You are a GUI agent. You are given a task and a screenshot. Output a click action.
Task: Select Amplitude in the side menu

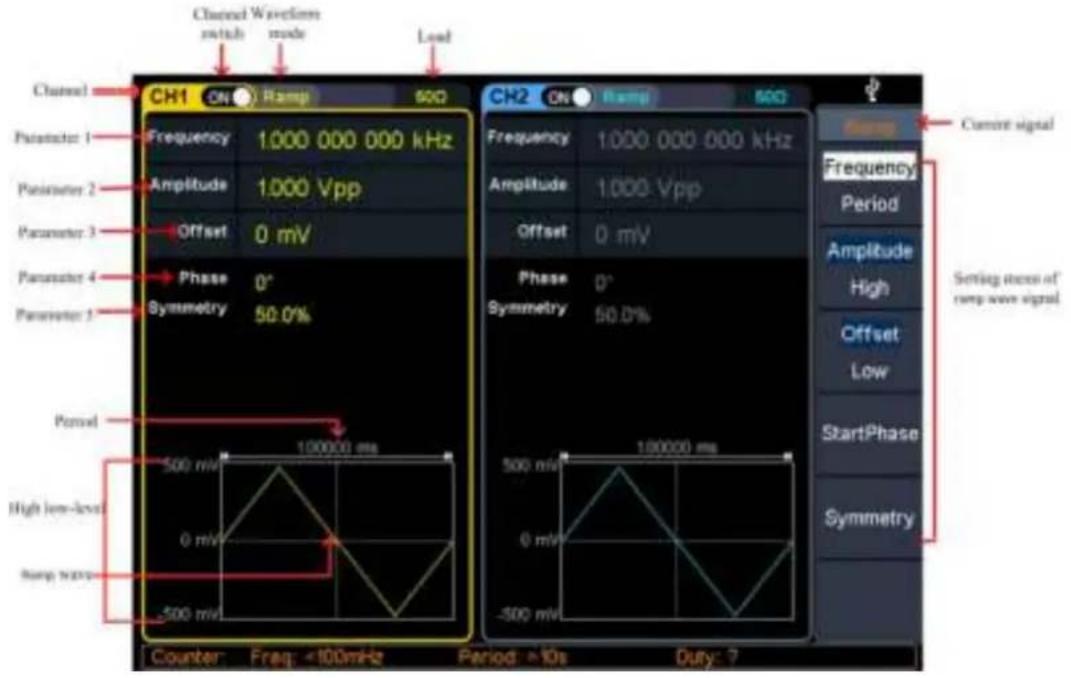pyautogui.click(x=870, y=251)
